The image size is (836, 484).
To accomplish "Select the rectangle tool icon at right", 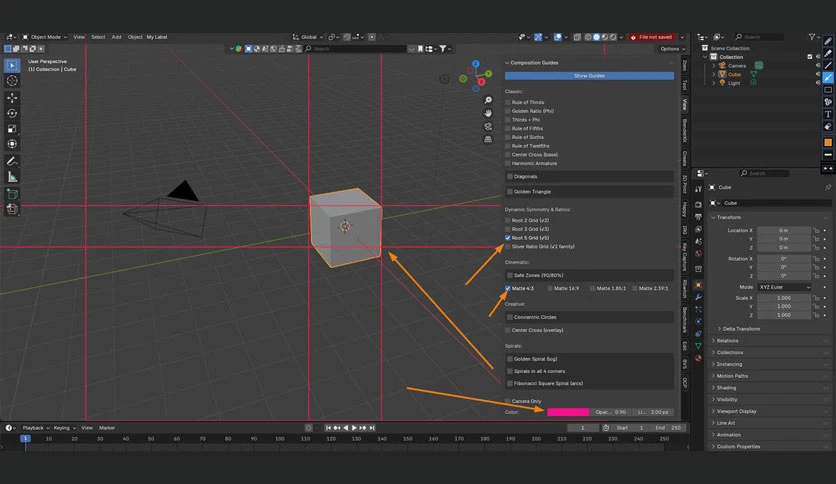I will (828, 90).
